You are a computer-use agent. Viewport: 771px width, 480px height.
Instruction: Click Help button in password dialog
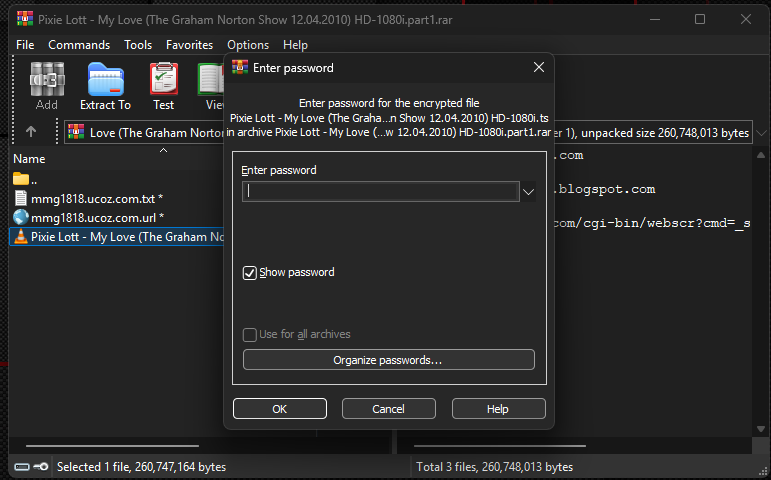coord(498,409)
